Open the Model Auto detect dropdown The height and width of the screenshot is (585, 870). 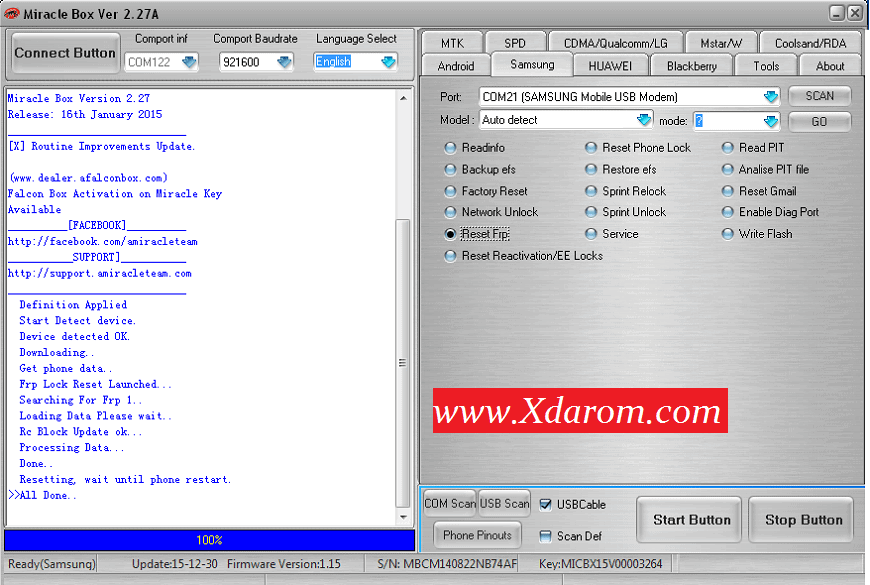click(x=644, y=120)
